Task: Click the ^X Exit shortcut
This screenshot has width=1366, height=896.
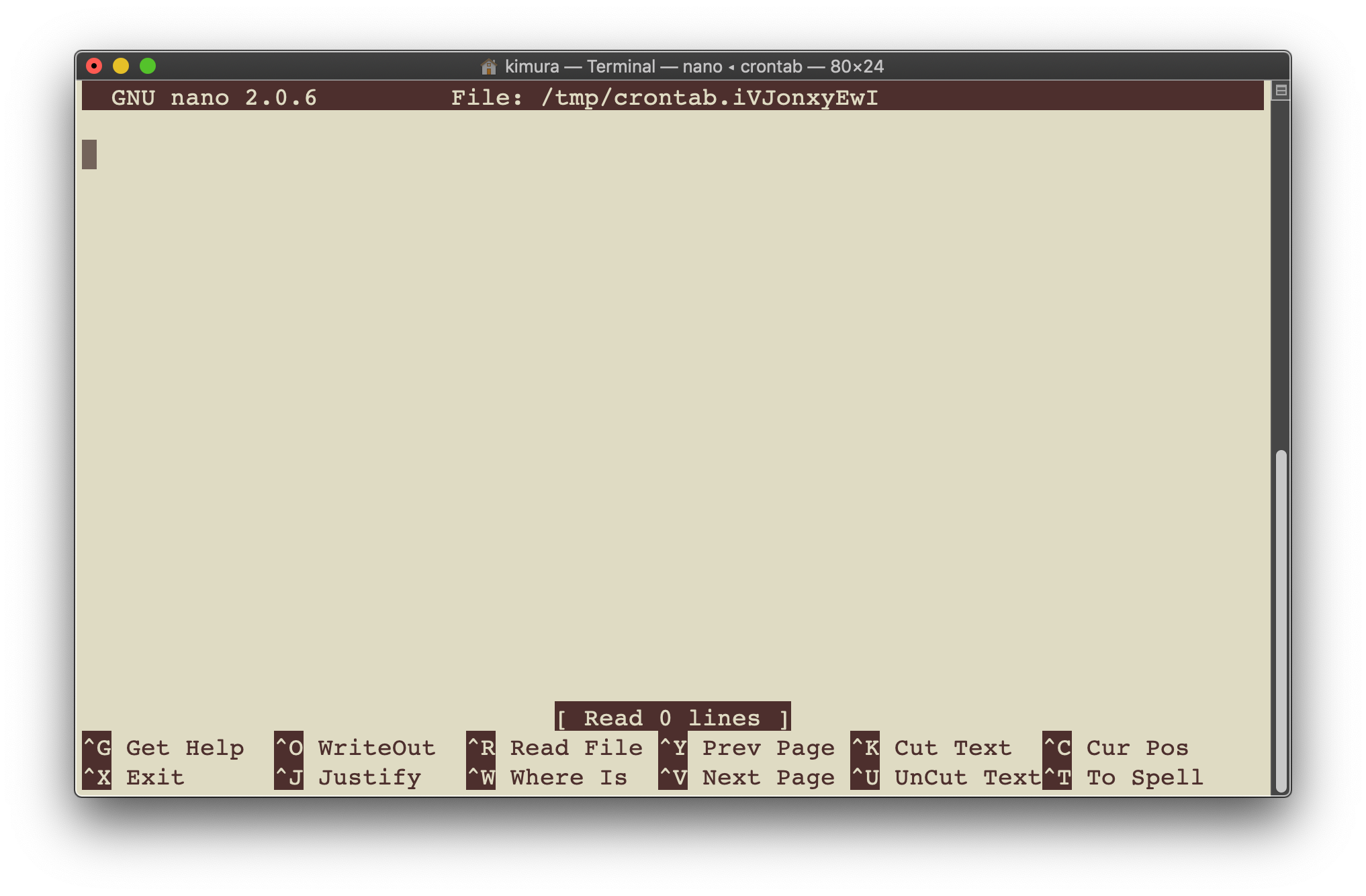Action: click(133, 777)
